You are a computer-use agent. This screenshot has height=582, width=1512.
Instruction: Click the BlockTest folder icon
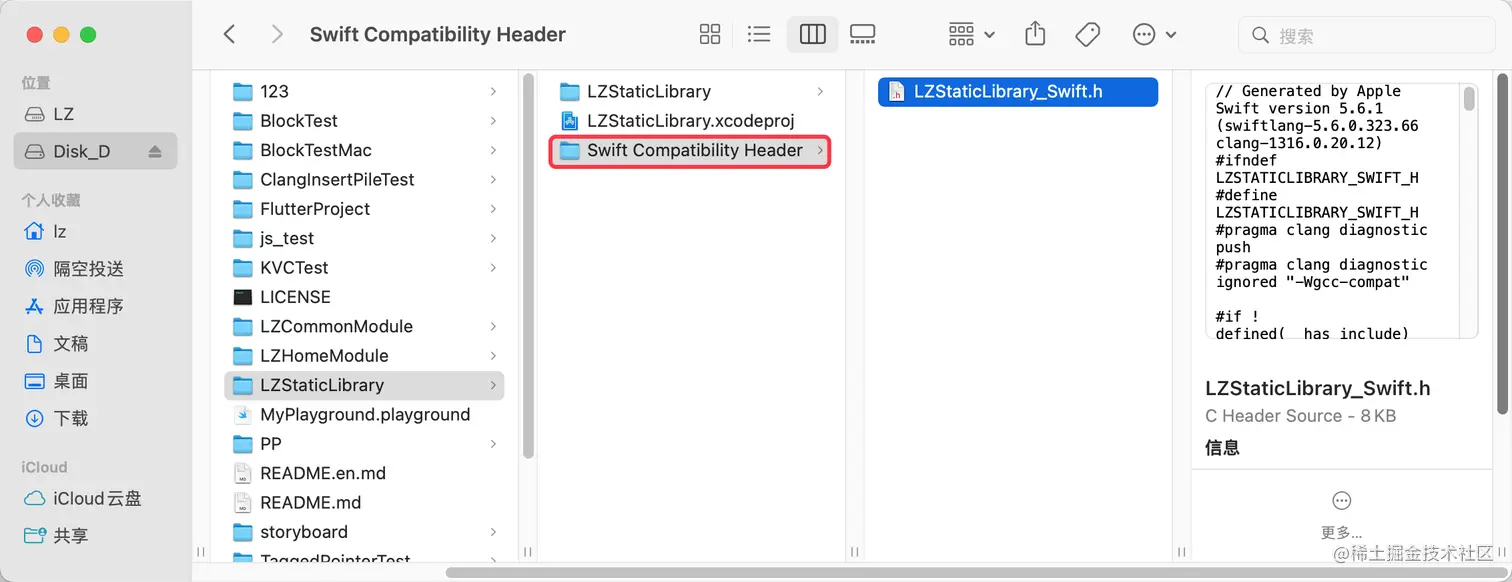pos(242,121)
